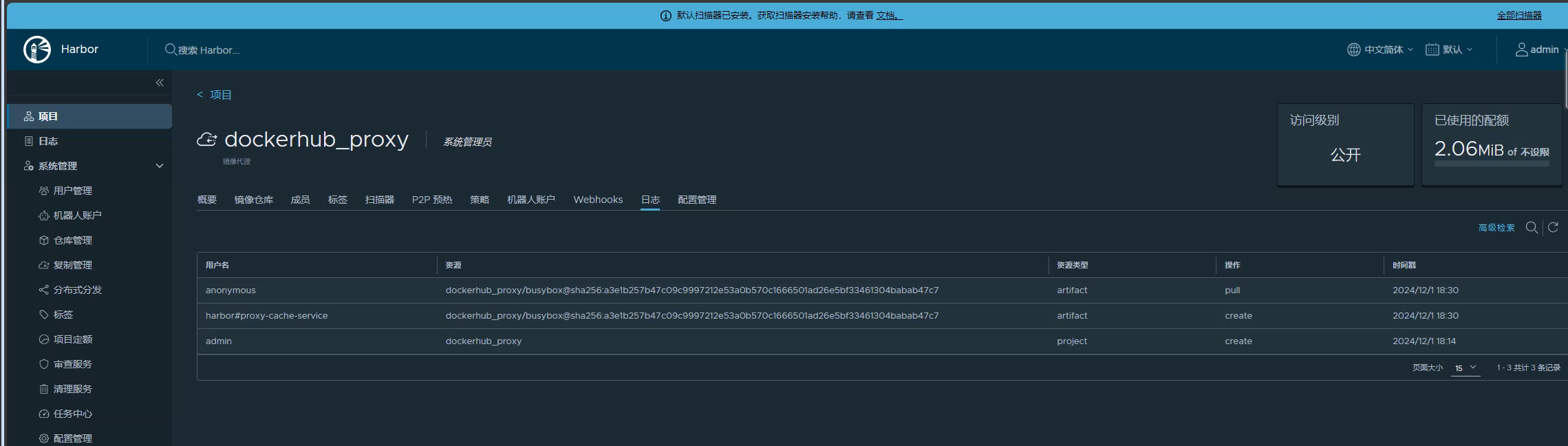Sort by 资源 column header
This screenshot has width=1568, height=446.
pyautogui.click(x=453, y=265)
